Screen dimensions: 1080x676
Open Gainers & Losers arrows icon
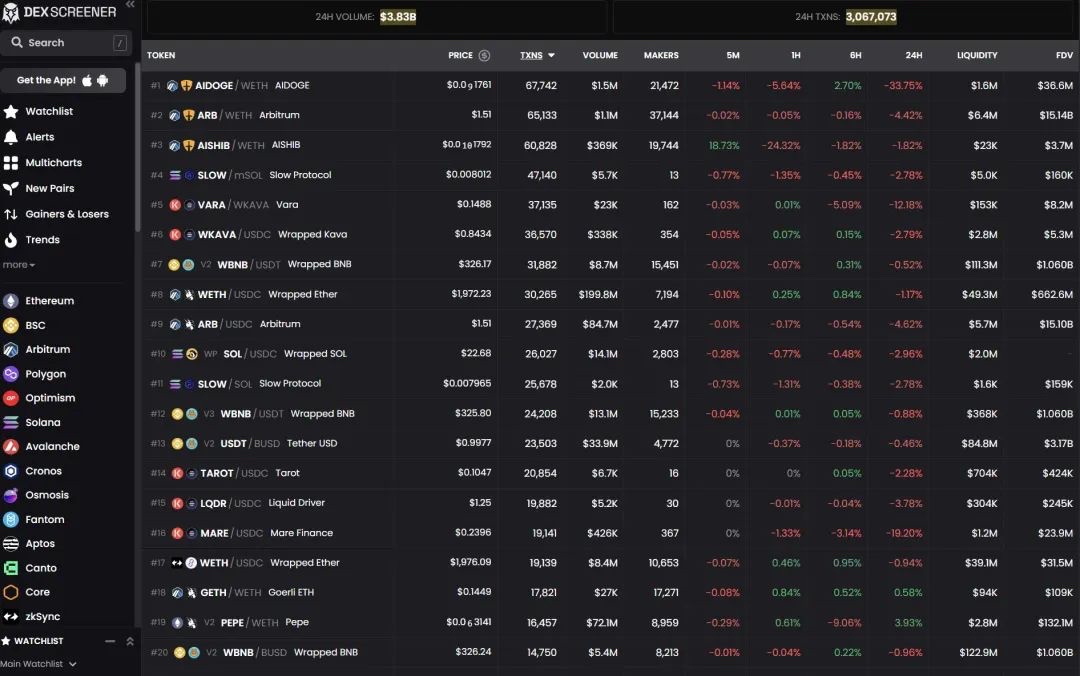tap(11, 214)
